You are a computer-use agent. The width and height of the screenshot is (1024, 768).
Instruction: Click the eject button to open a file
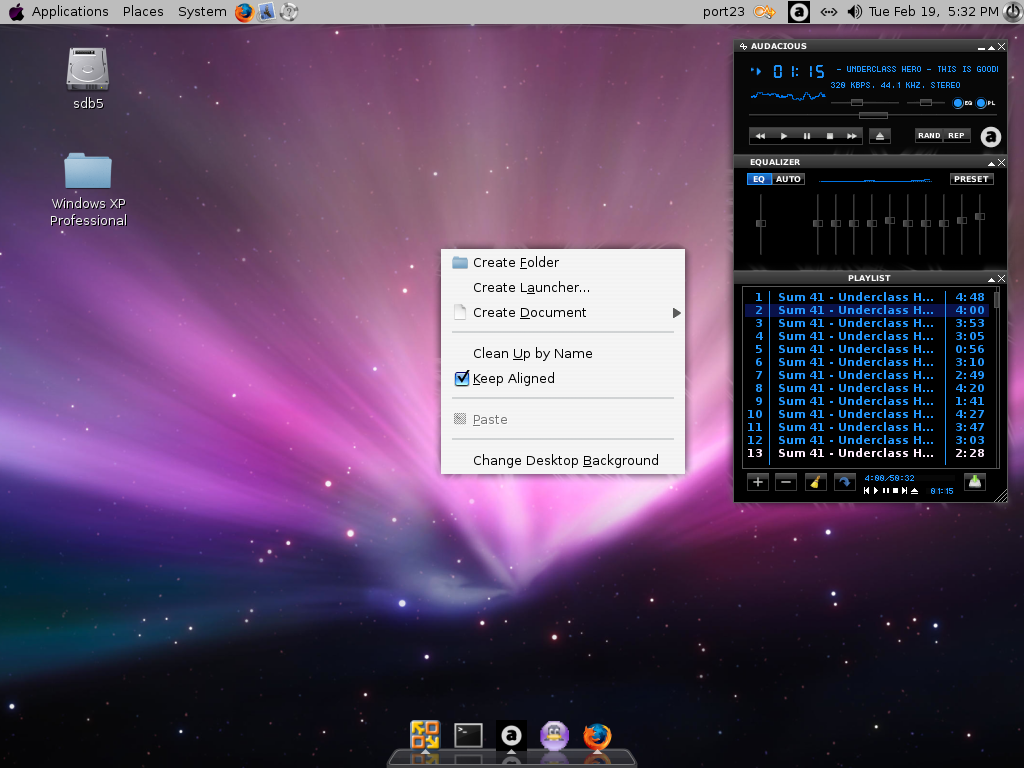[x=880, y=136]
